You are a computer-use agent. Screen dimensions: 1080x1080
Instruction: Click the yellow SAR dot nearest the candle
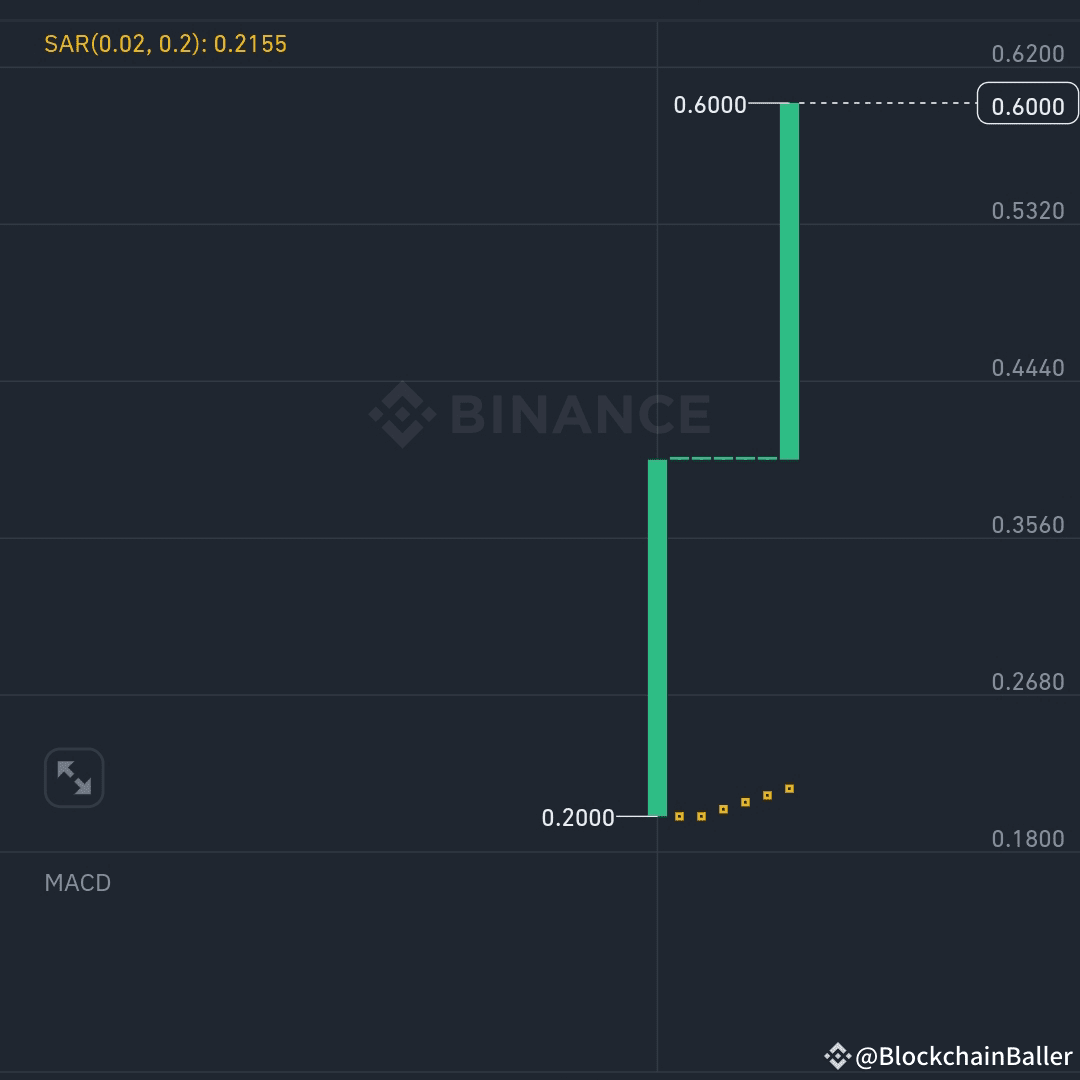point(678,816)
